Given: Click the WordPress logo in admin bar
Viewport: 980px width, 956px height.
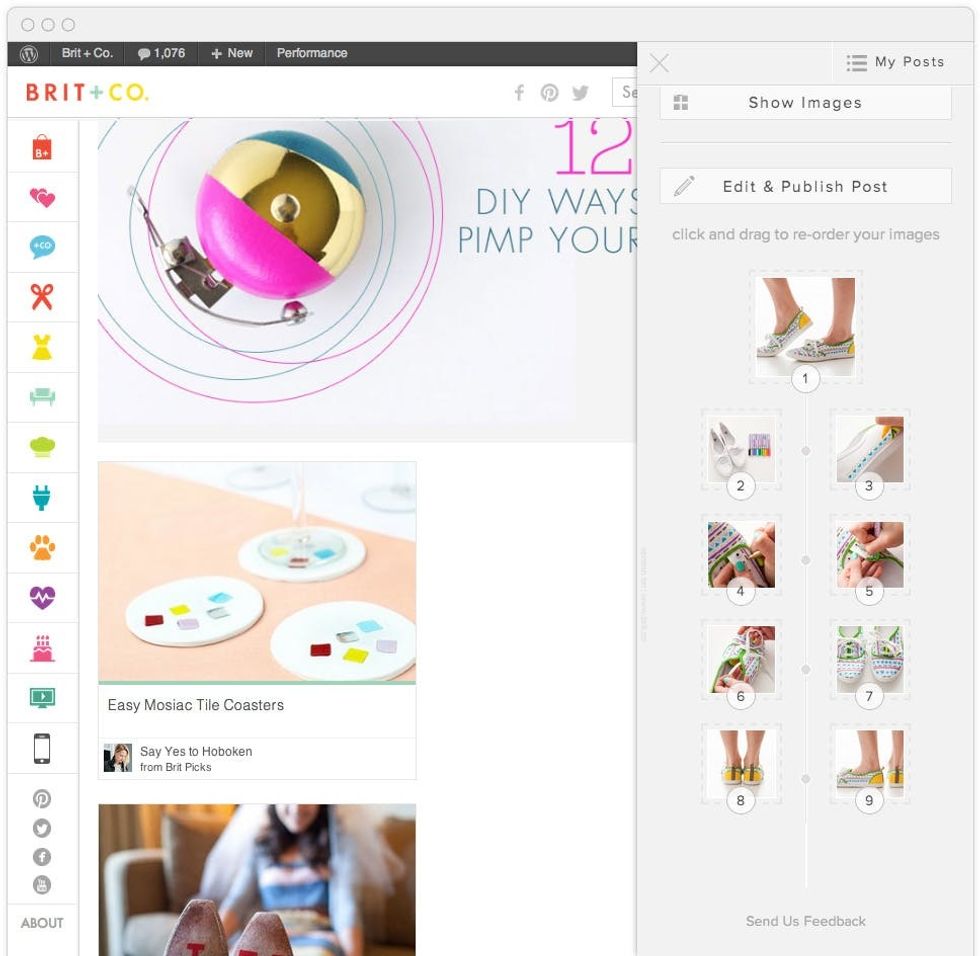Looking at the screenshot, I should click(x=29, y=54).
